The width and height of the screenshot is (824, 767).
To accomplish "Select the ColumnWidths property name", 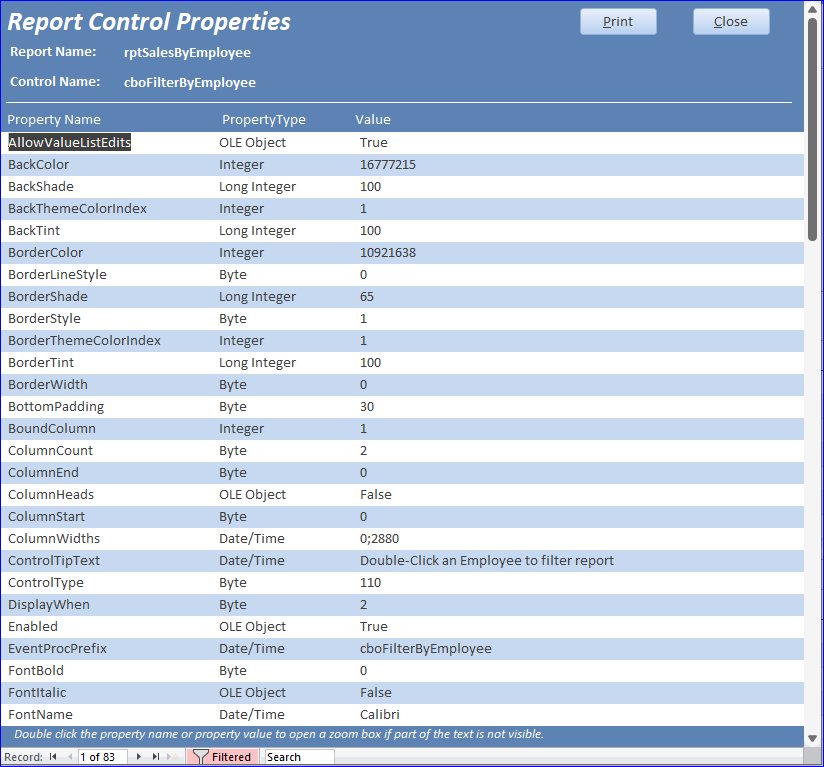I will (x=54, y=540).
